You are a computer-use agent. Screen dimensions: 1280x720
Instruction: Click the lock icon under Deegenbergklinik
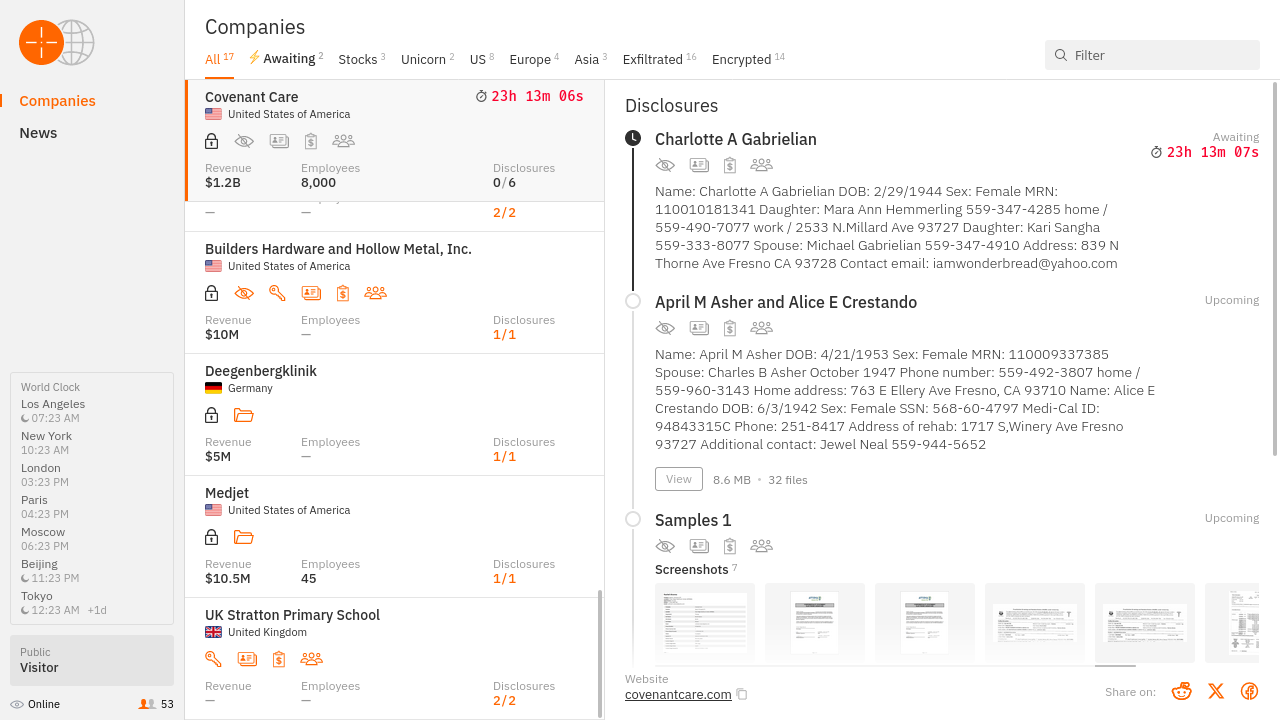tap(211, 415)
